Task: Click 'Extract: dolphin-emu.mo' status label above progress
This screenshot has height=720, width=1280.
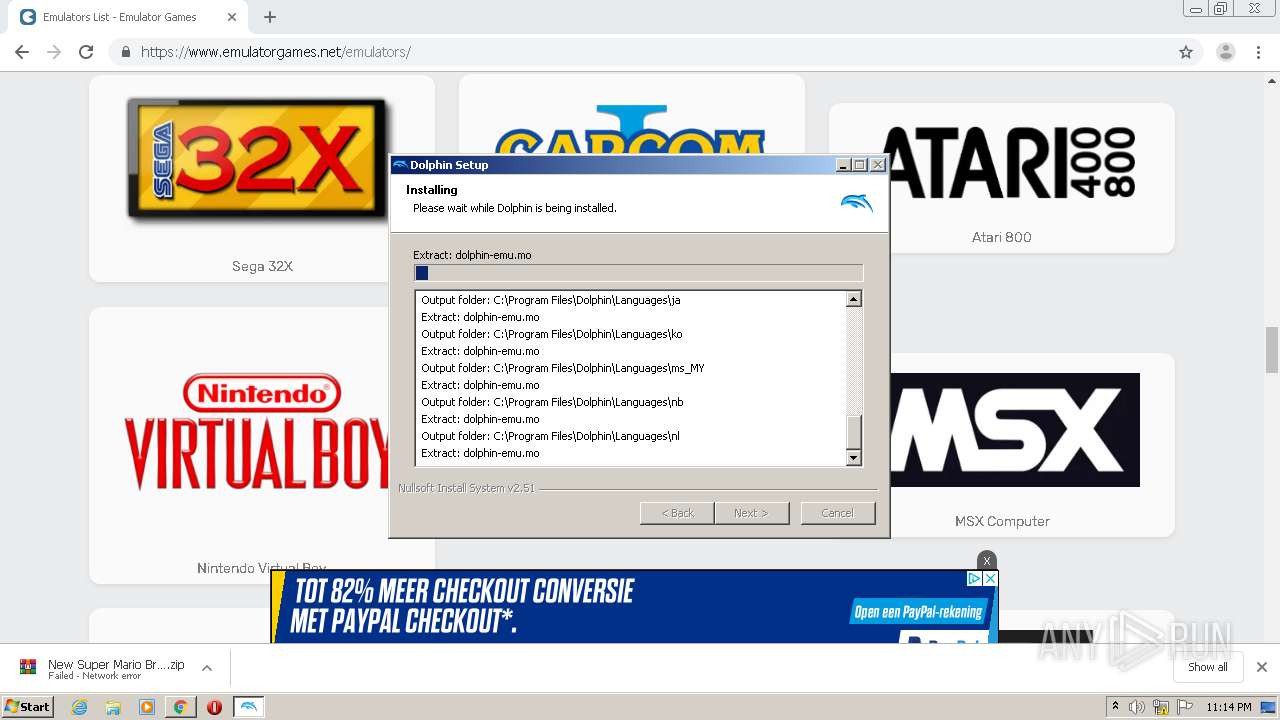Action: click(472, 255)
